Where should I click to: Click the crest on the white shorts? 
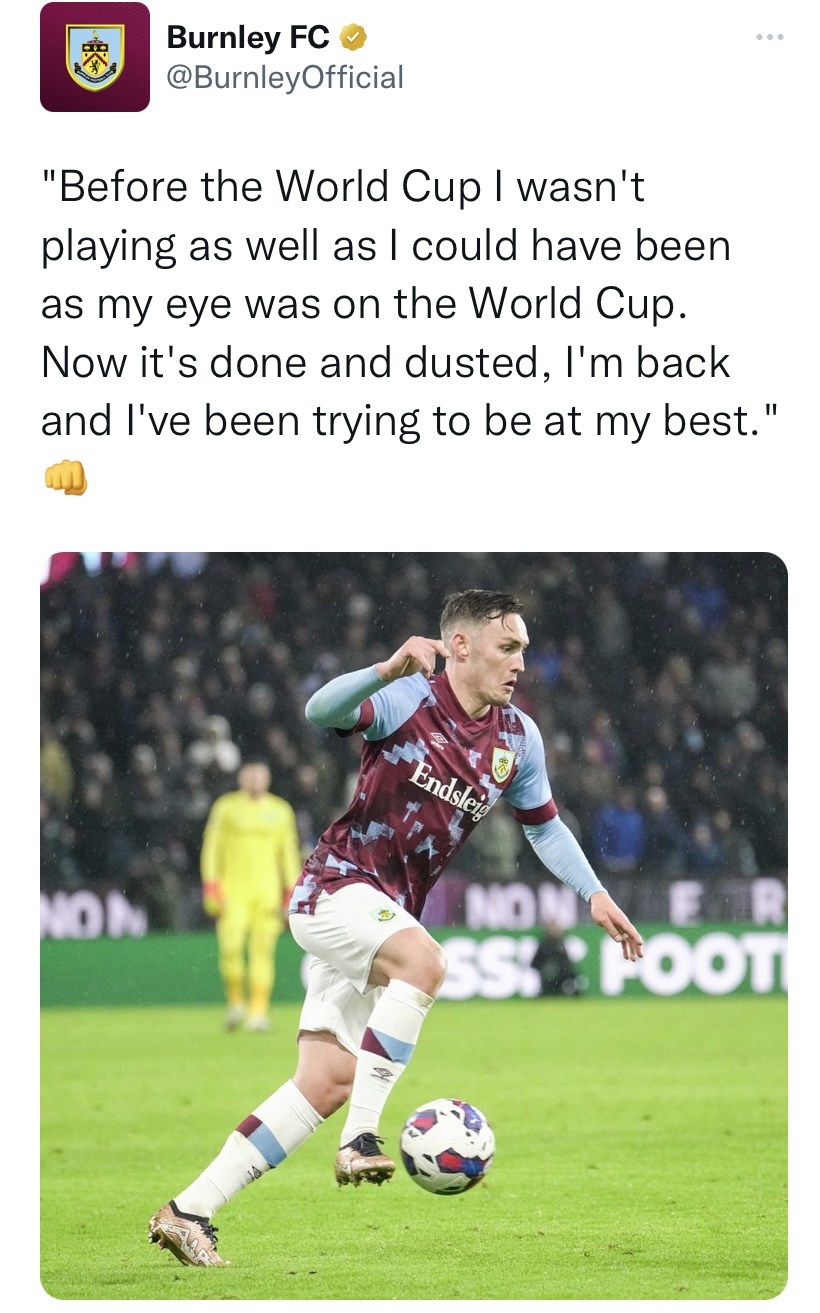(381, 914)
